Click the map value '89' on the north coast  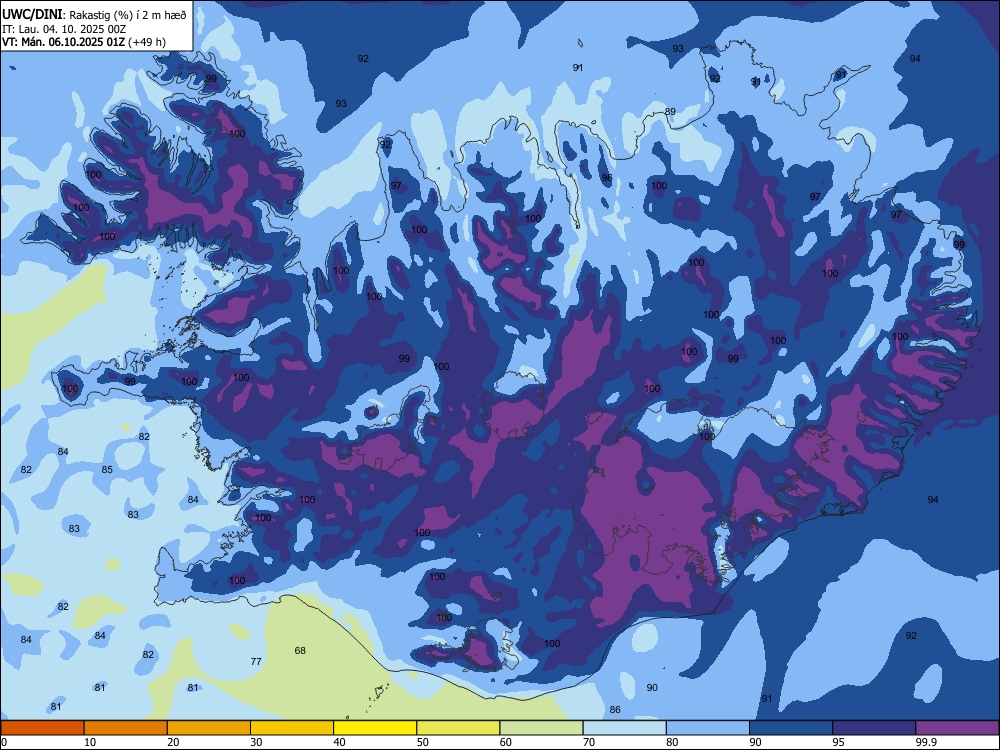click(670, 112)
